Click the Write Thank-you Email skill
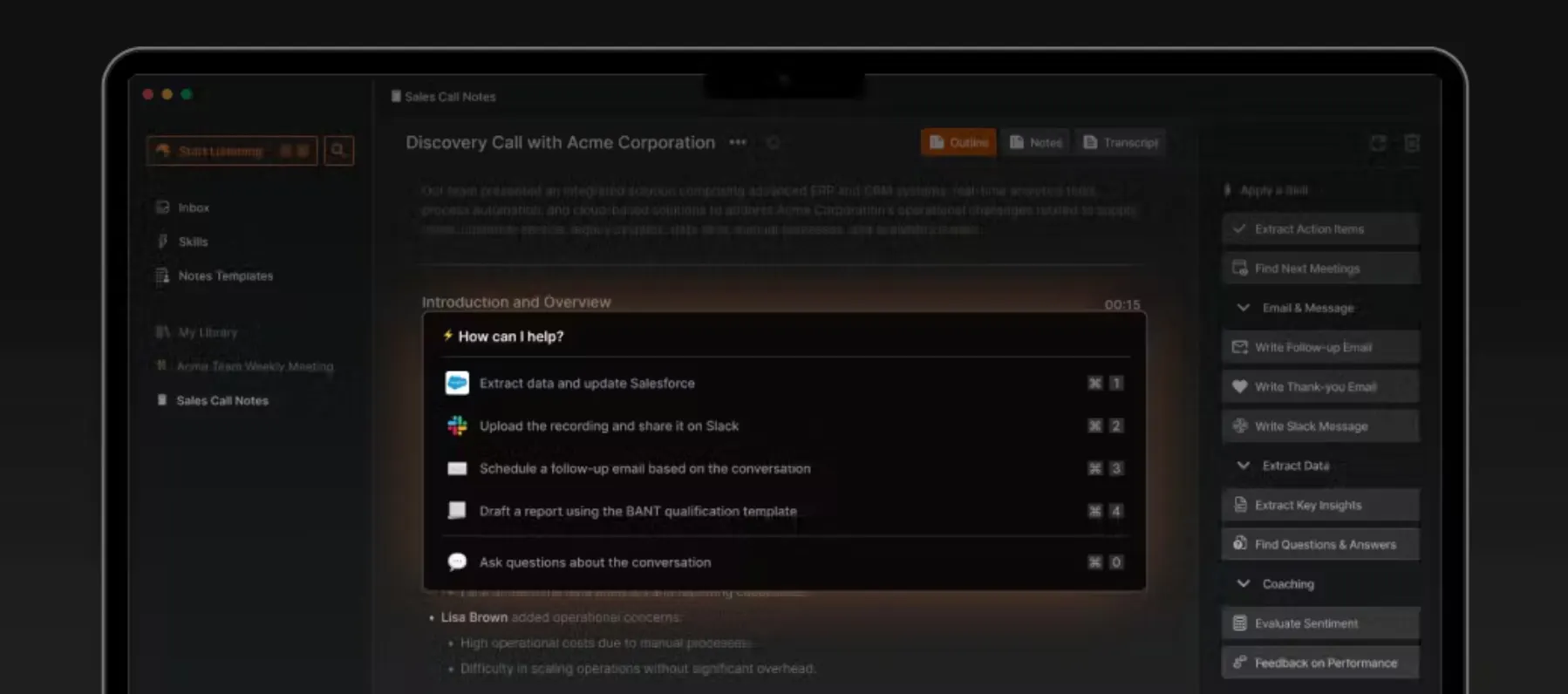 coord(1320,386)
